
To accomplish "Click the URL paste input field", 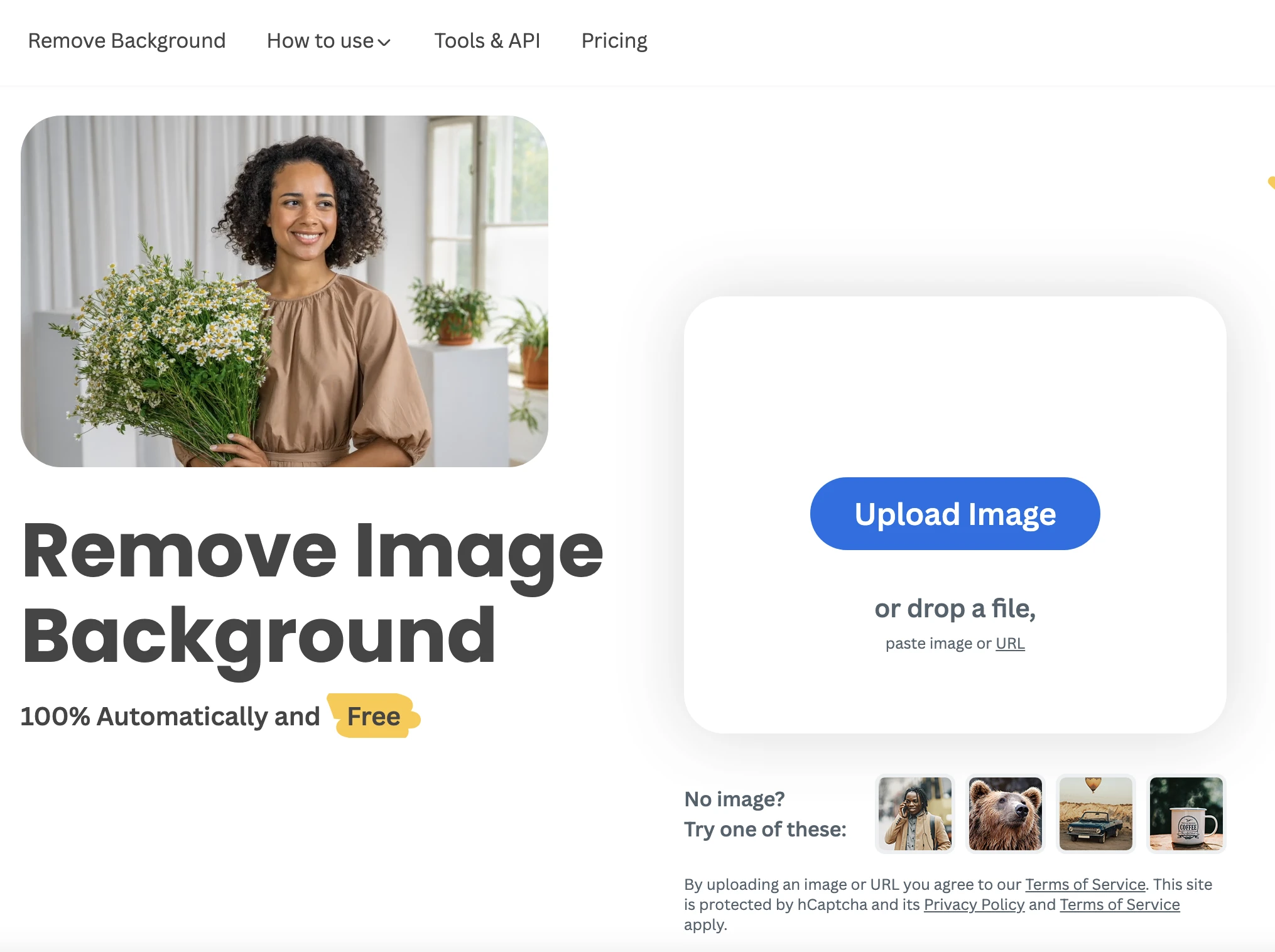I will click(1010, 643).
